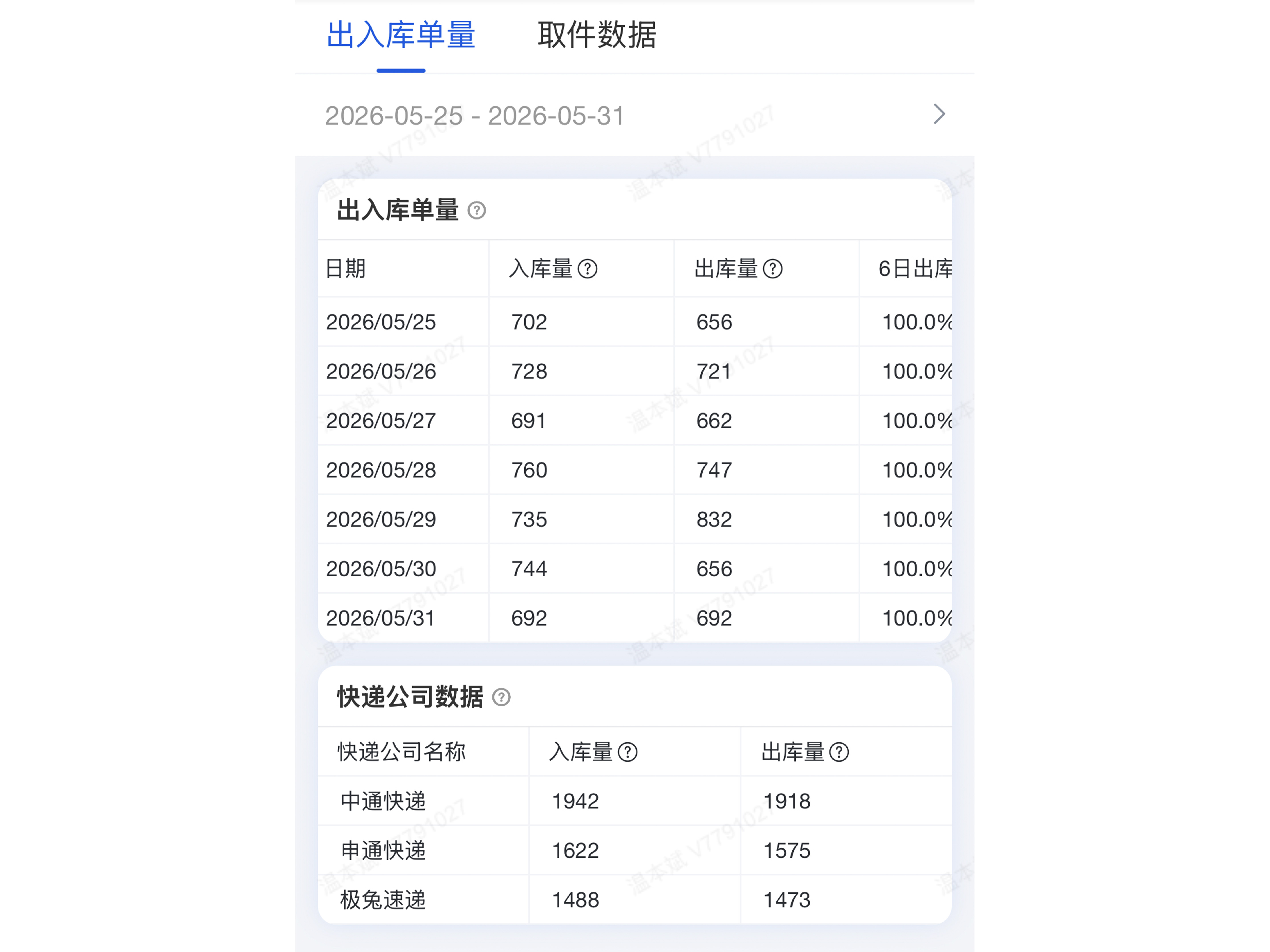The height and width of the screenshot is (952, 1270).
Task: Show help for 出库量 in daily table header
Action: click(773, 269)
